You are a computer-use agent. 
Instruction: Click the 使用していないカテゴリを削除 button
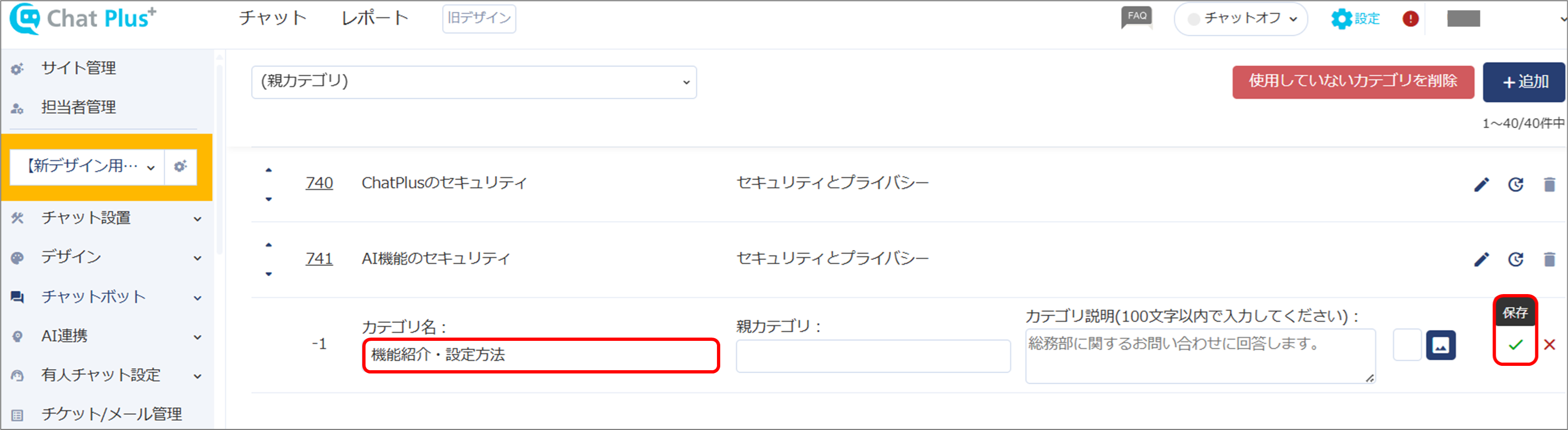(1352, 82)
